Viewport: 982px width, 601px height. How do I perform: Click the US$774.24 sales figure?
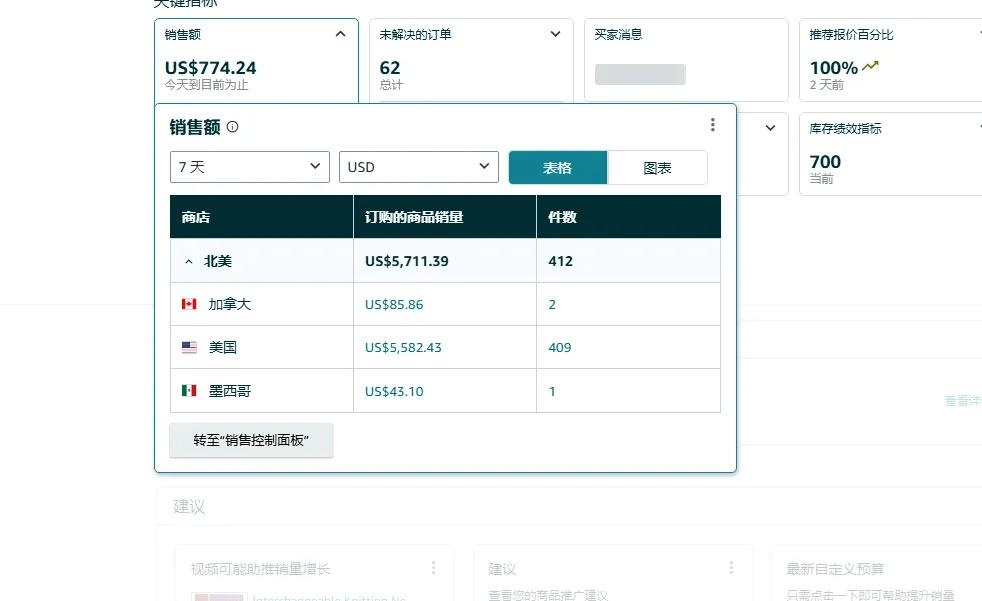(210, 68)
